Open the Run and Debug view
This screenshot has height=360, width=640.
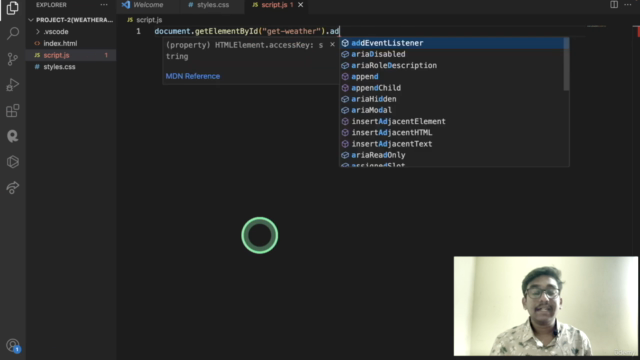tap(13, 85)
